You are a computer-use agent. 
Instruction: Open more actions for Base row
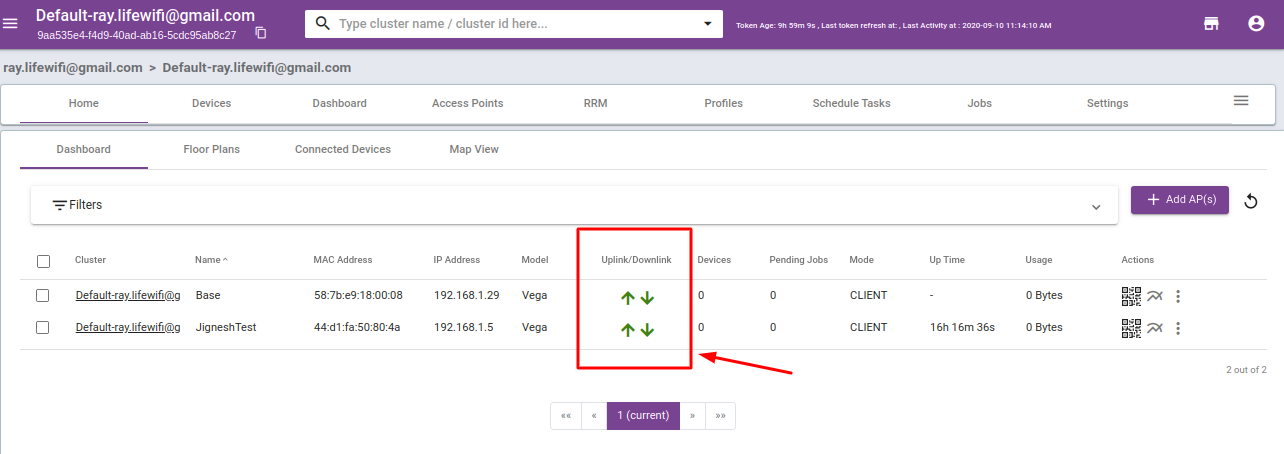pyautogui.click(x=1178, y=296)
